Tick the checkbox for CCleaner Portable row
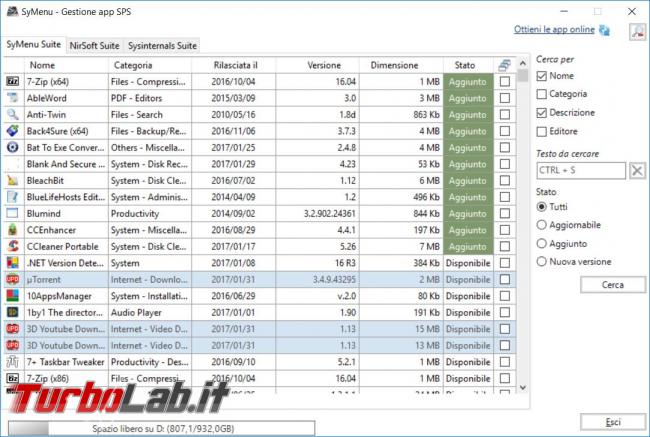 (x=504, y=246)
